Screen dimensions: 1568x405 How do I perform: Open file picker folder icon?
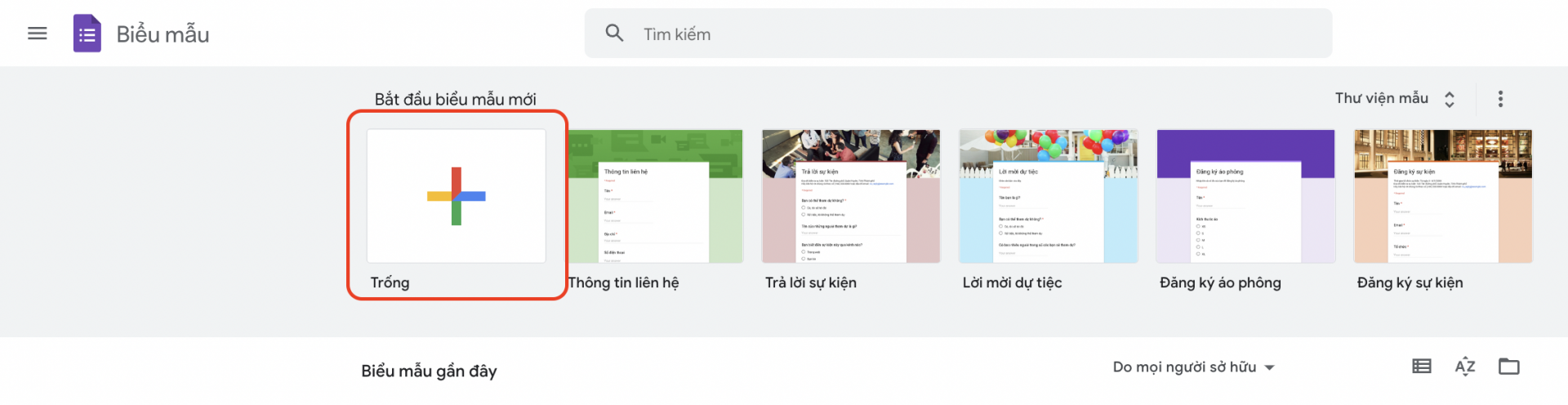point(1509,367)
